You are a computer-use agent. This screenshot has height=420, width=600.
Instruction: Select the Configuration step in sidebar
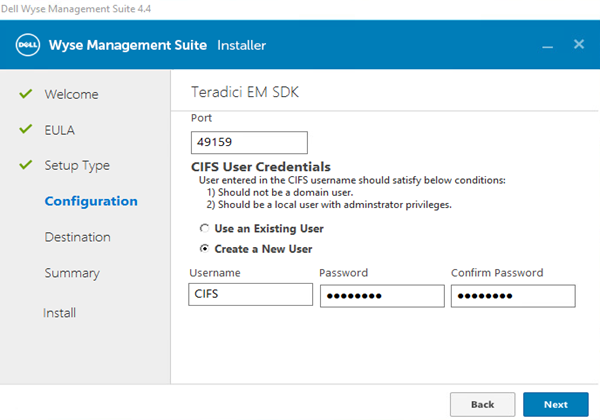[91, 201]
